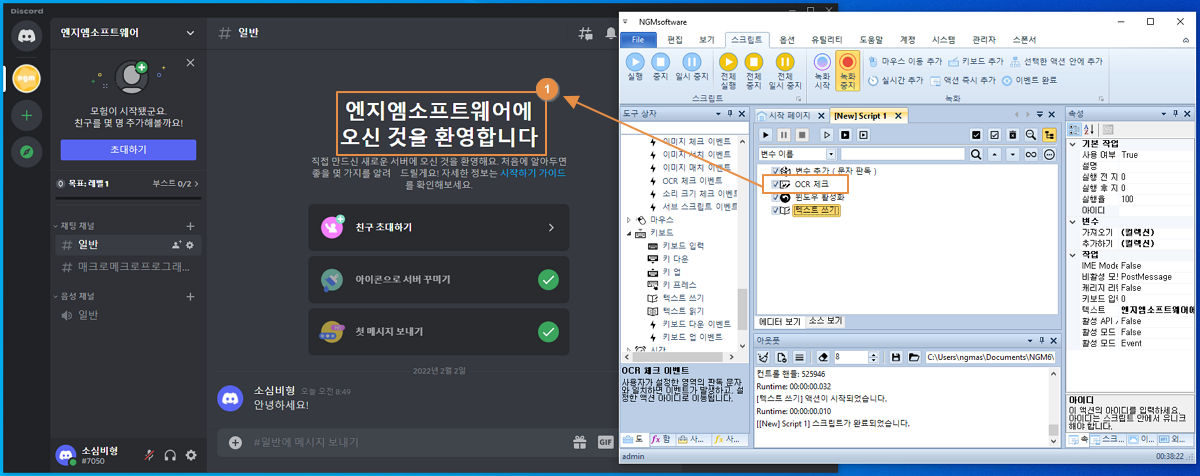Viewport: 1200px width, 476px height.
Task: Click 키보드 추가 in ribbon
Action: pos(975,61)
